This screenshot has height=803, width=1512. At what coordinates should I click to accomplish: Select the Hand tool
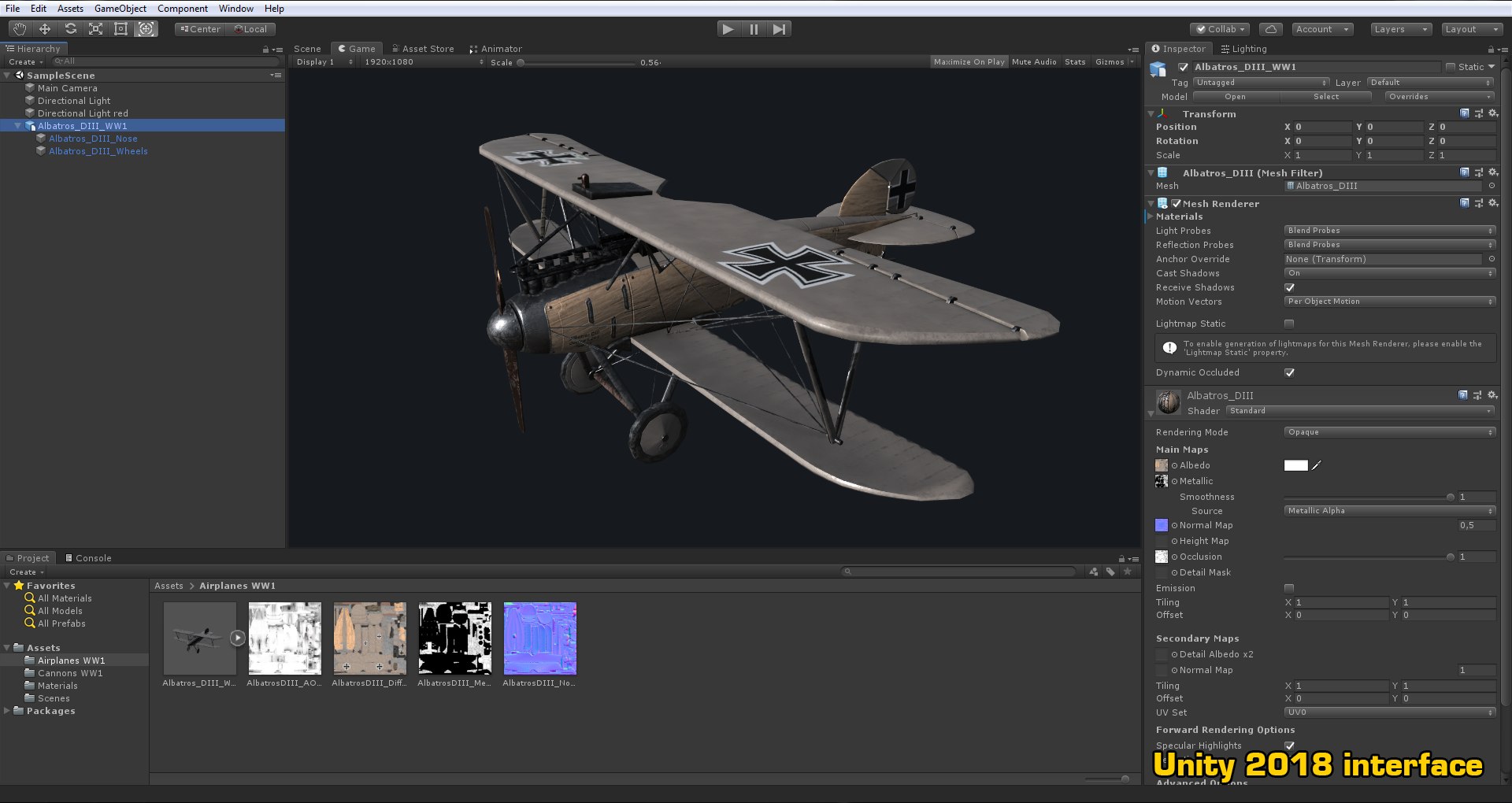(20, 29)
